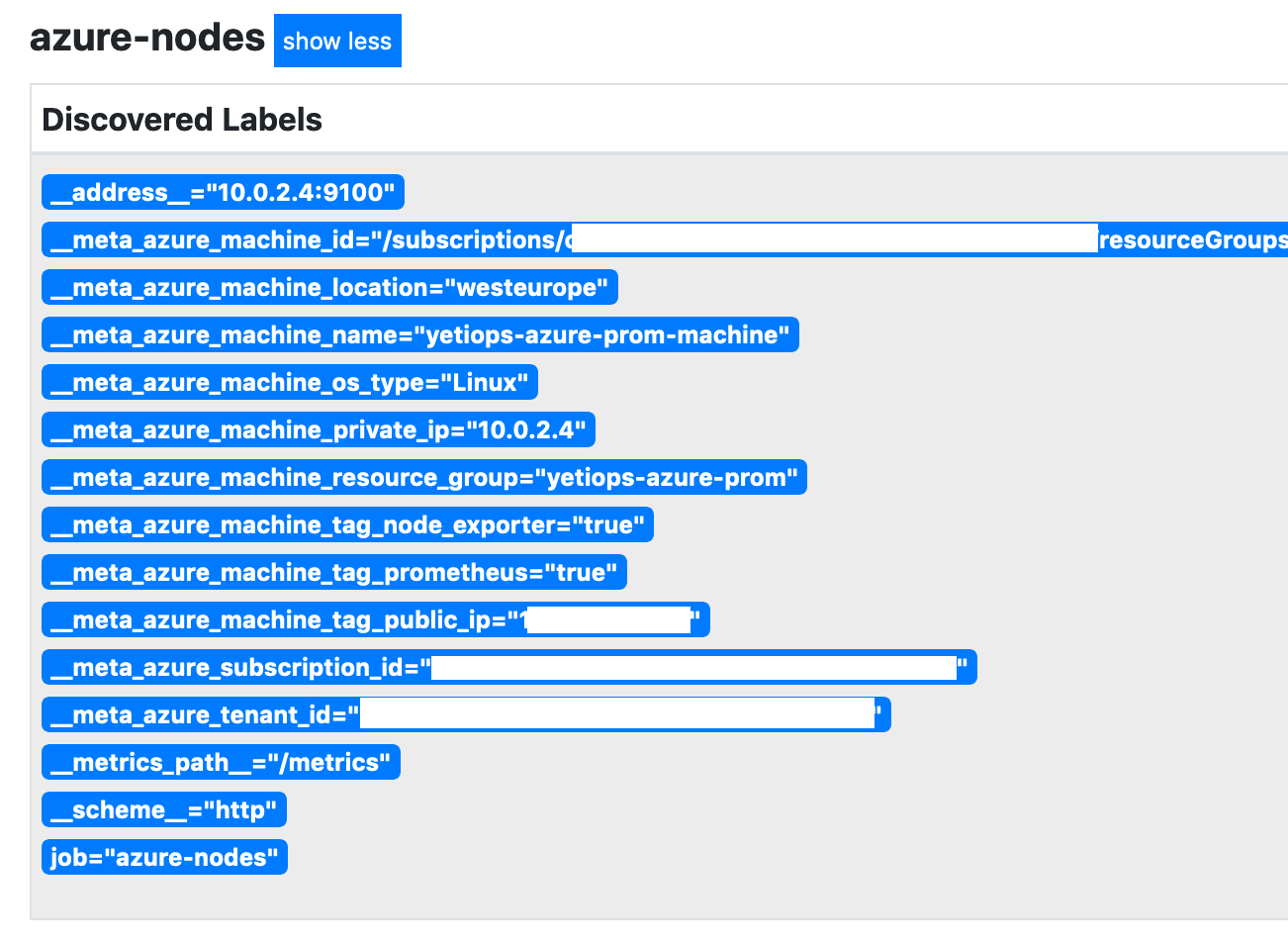1288x944 pixels.
Task: Click the machine_location westeurope label
Action: point(328,287)
